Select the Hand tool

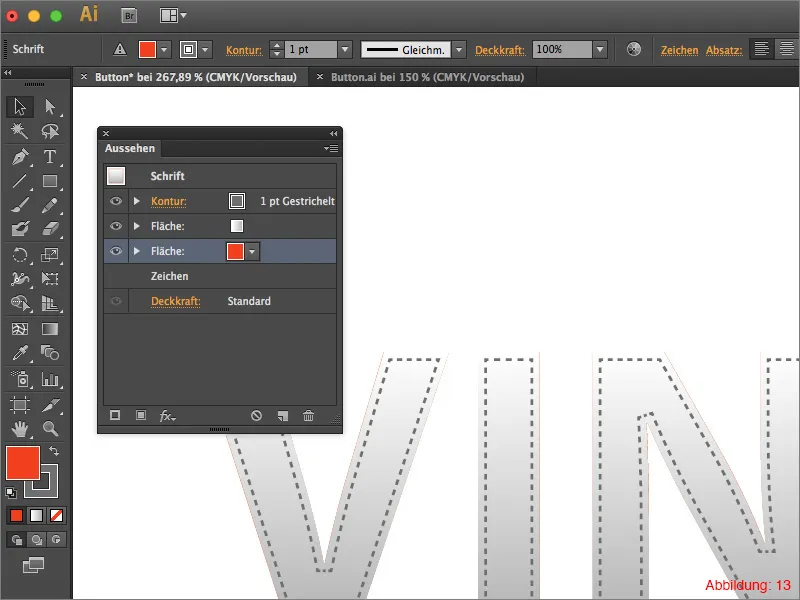pos(20,429)
